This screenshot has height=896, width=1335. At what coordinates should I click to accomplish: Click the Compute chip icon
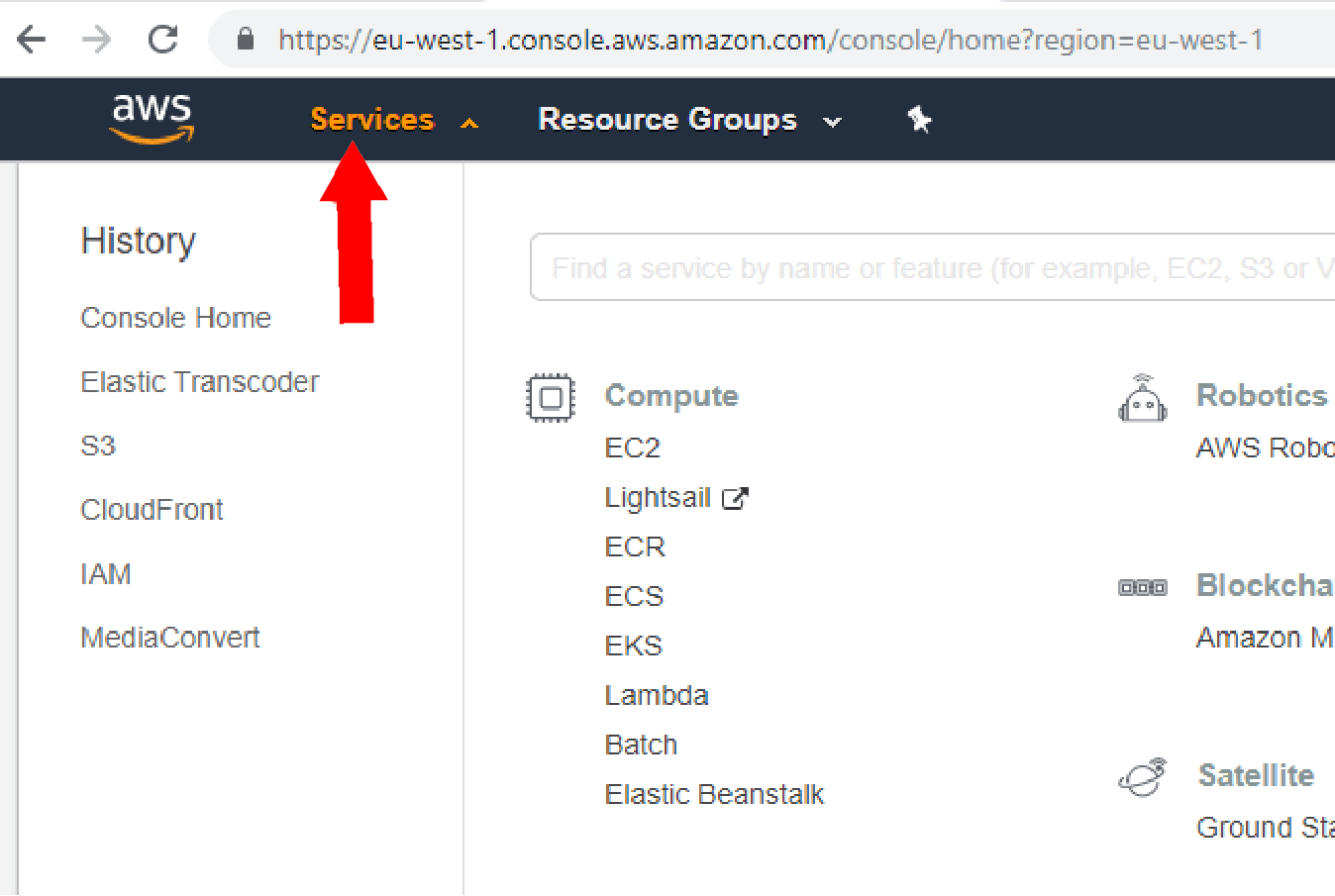(551, 398)
